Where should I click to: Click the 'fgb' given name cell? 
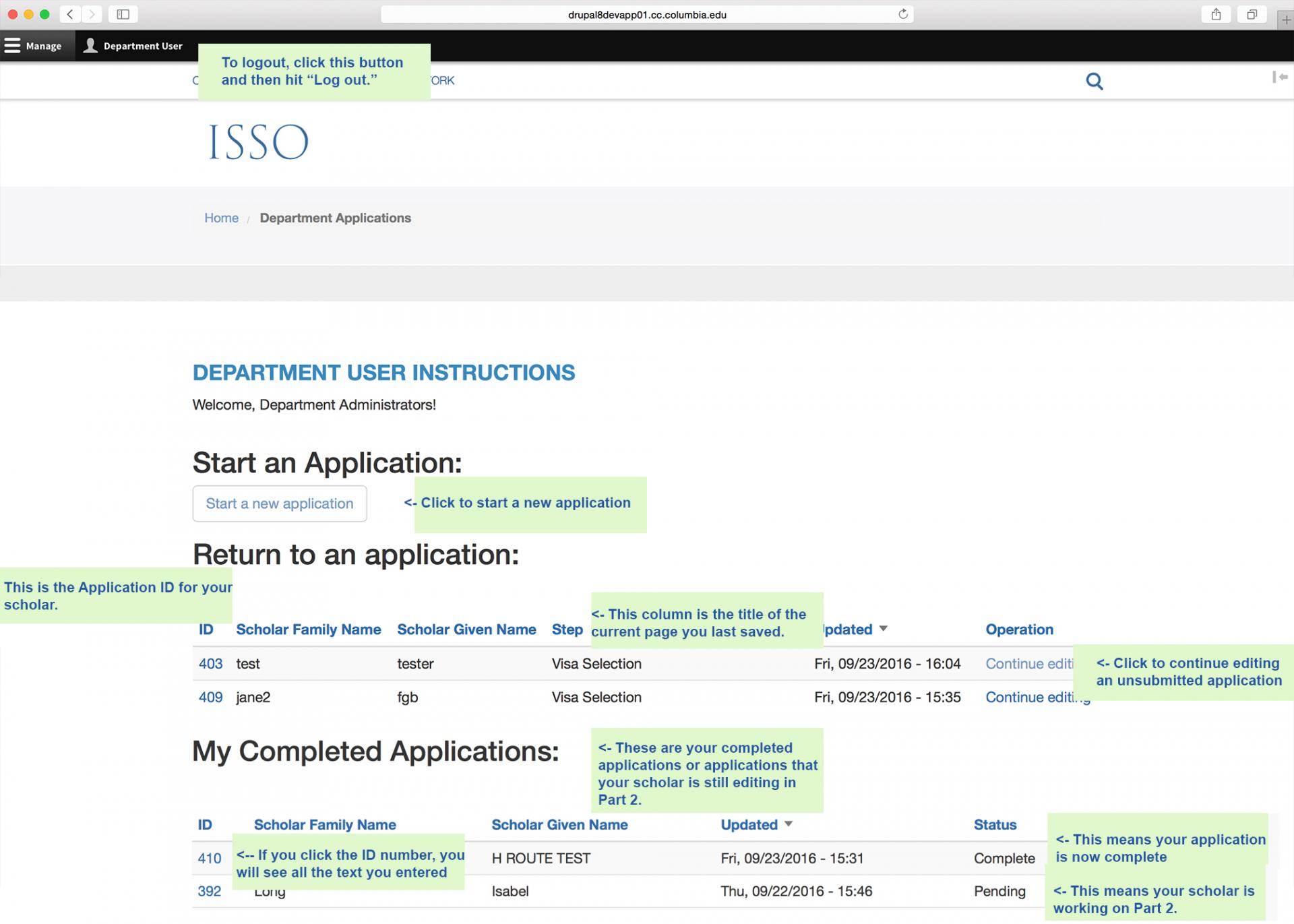[x=407, y=697]
